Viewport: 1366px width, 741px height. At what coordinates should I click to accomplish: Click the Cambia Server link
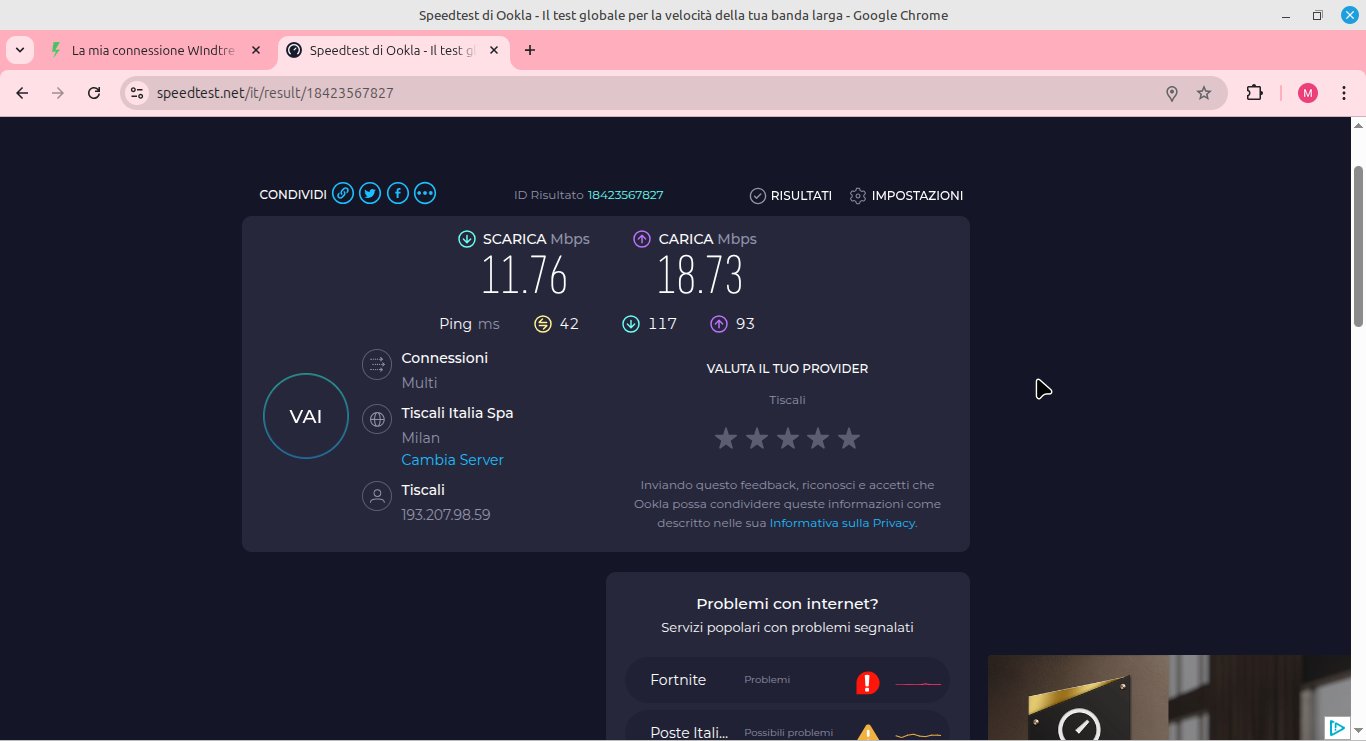[x=452, y=460]
